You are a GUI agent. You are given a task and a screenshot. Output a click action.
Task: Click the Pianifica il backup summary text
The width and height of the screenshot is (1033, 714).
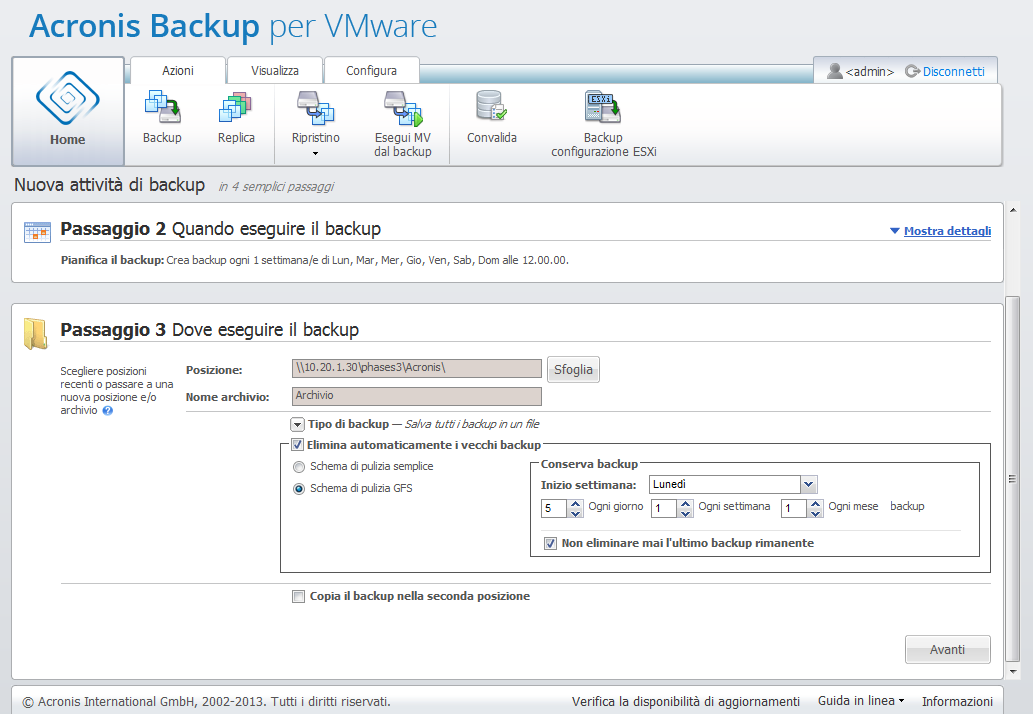tap(314, 260)
